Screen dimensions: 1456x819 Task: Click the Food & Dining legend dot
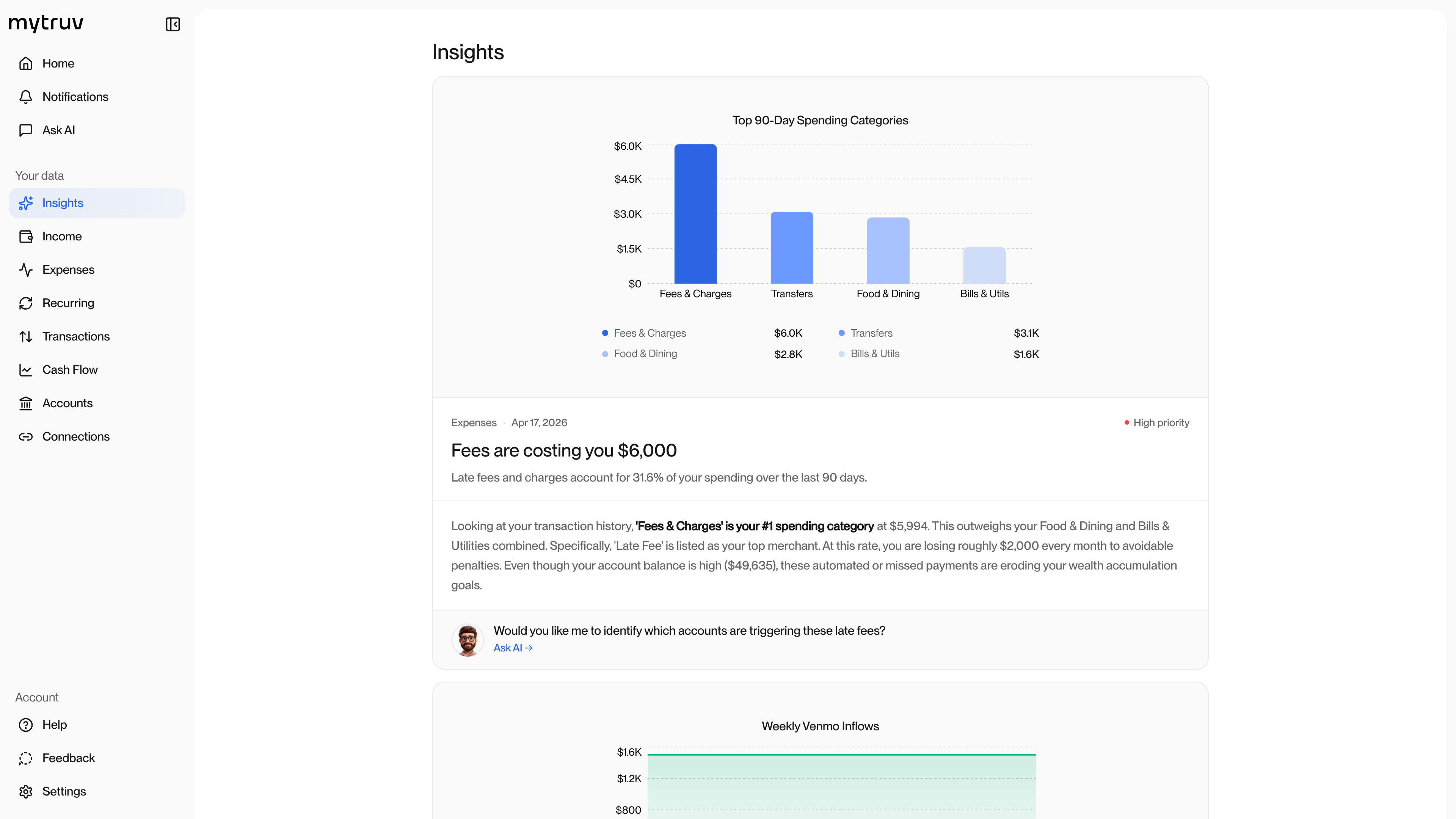tap(605, 354)
